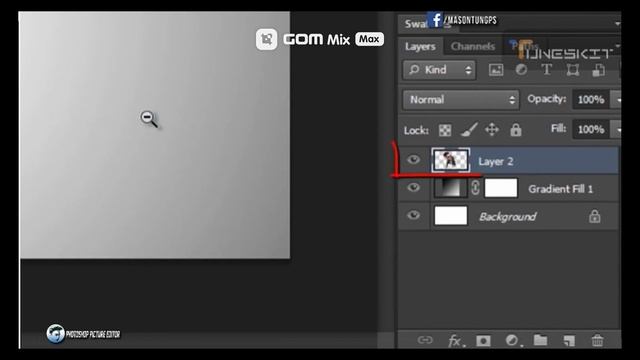Link layers icon at panel bottom
640x360 pixels.
[x=425, y=340]
